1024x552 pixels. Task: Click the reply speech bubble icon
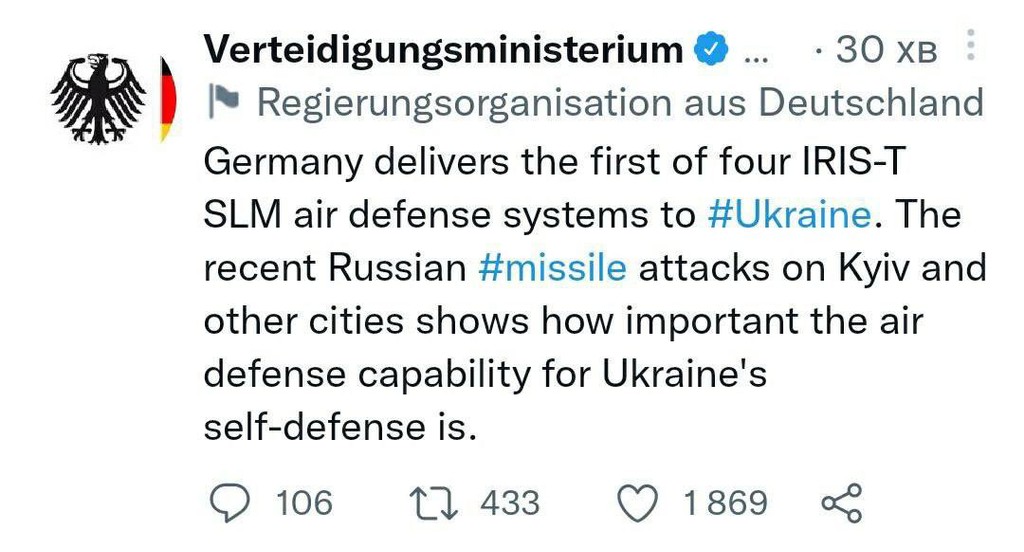(231, 502)
